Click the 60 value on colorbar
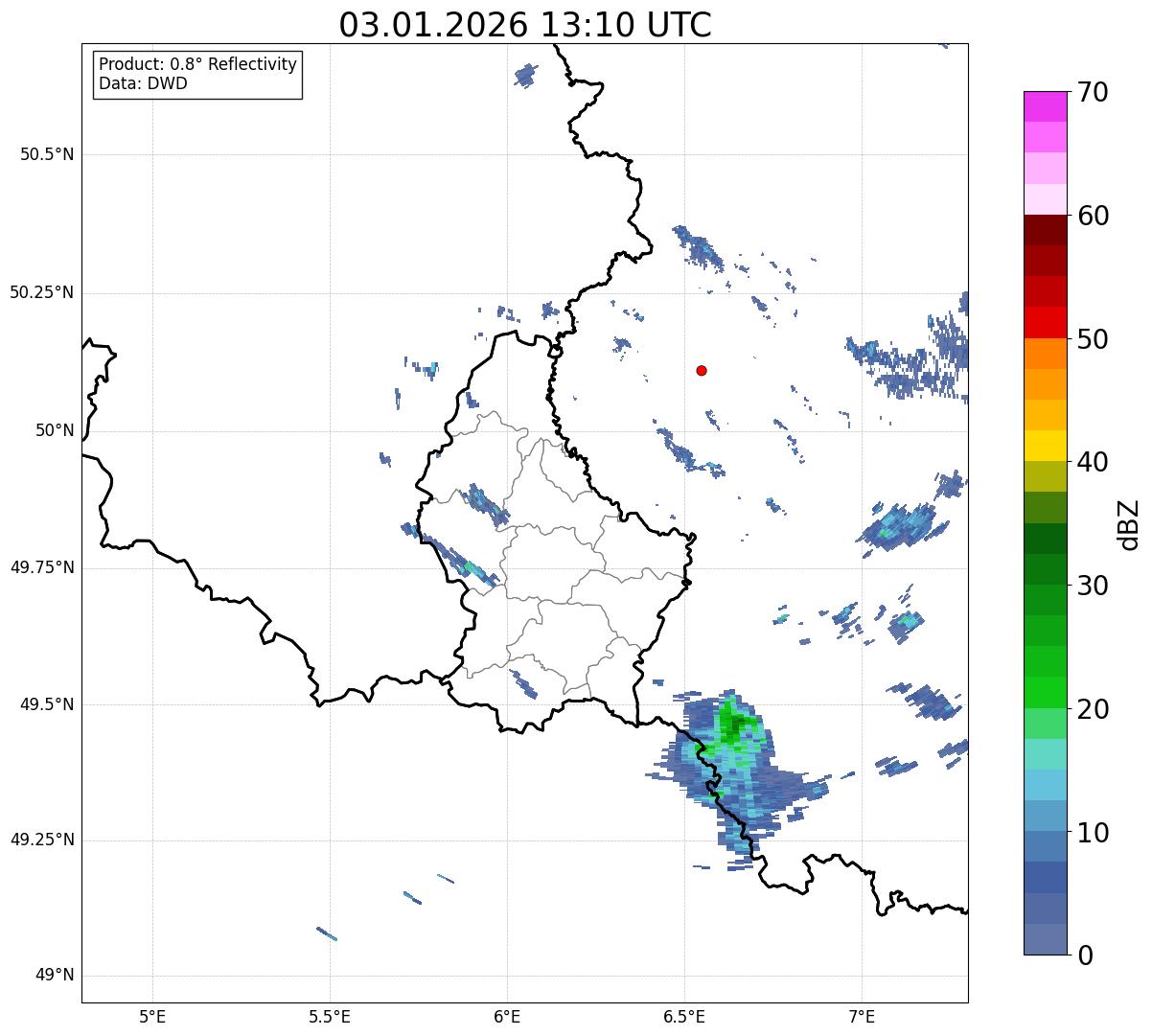The width and height of the screenshot is (1152, 1036). pos(1094,216)
